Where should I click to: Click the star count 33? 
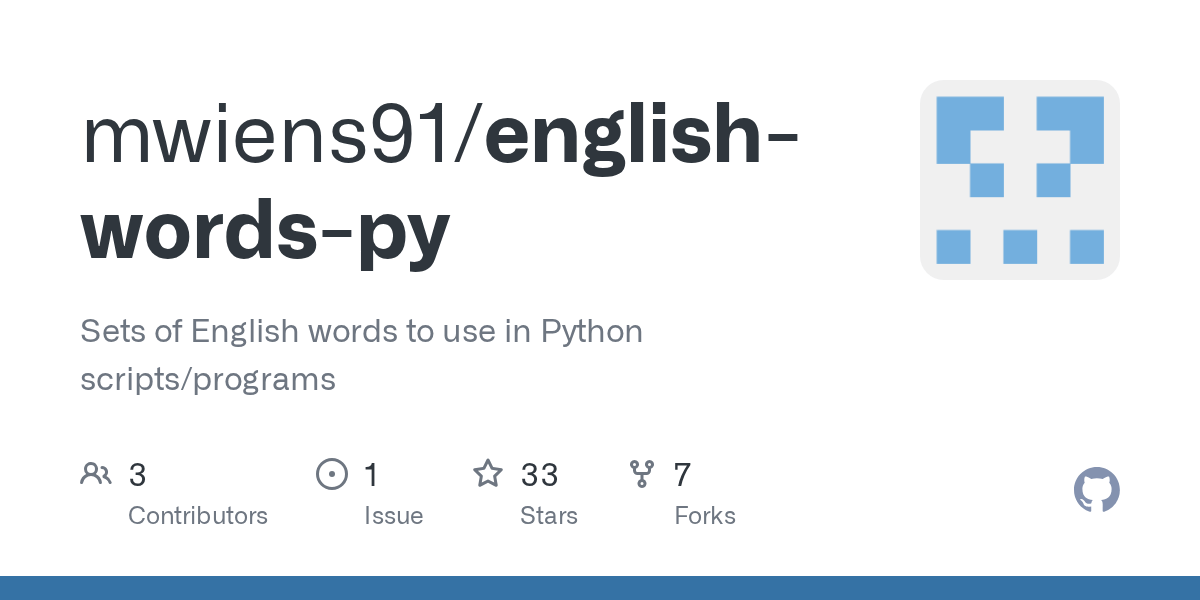[539, 474]
